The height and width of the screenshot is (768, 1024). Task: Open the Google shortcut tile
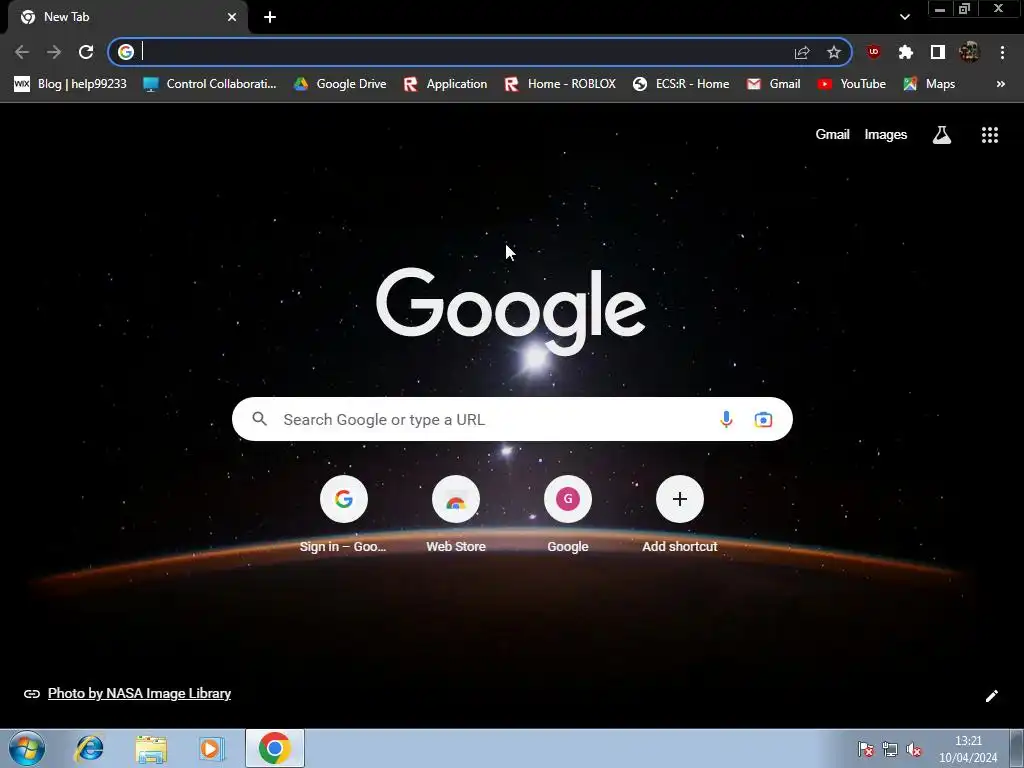pos(568,515)
